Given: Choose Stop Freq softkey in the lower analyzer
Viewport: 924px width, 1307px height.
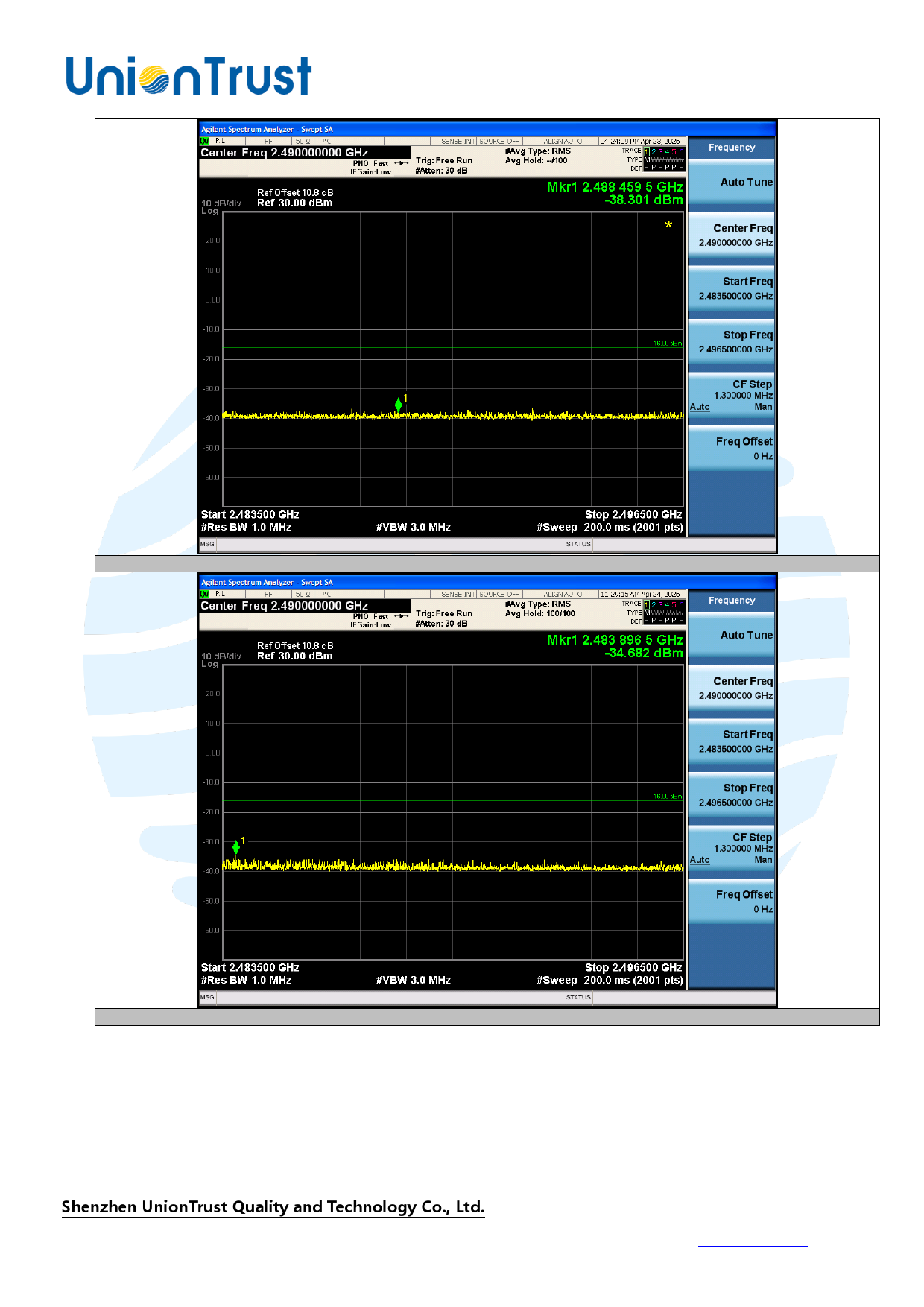Looking at the screenshot, I should 732,795.
